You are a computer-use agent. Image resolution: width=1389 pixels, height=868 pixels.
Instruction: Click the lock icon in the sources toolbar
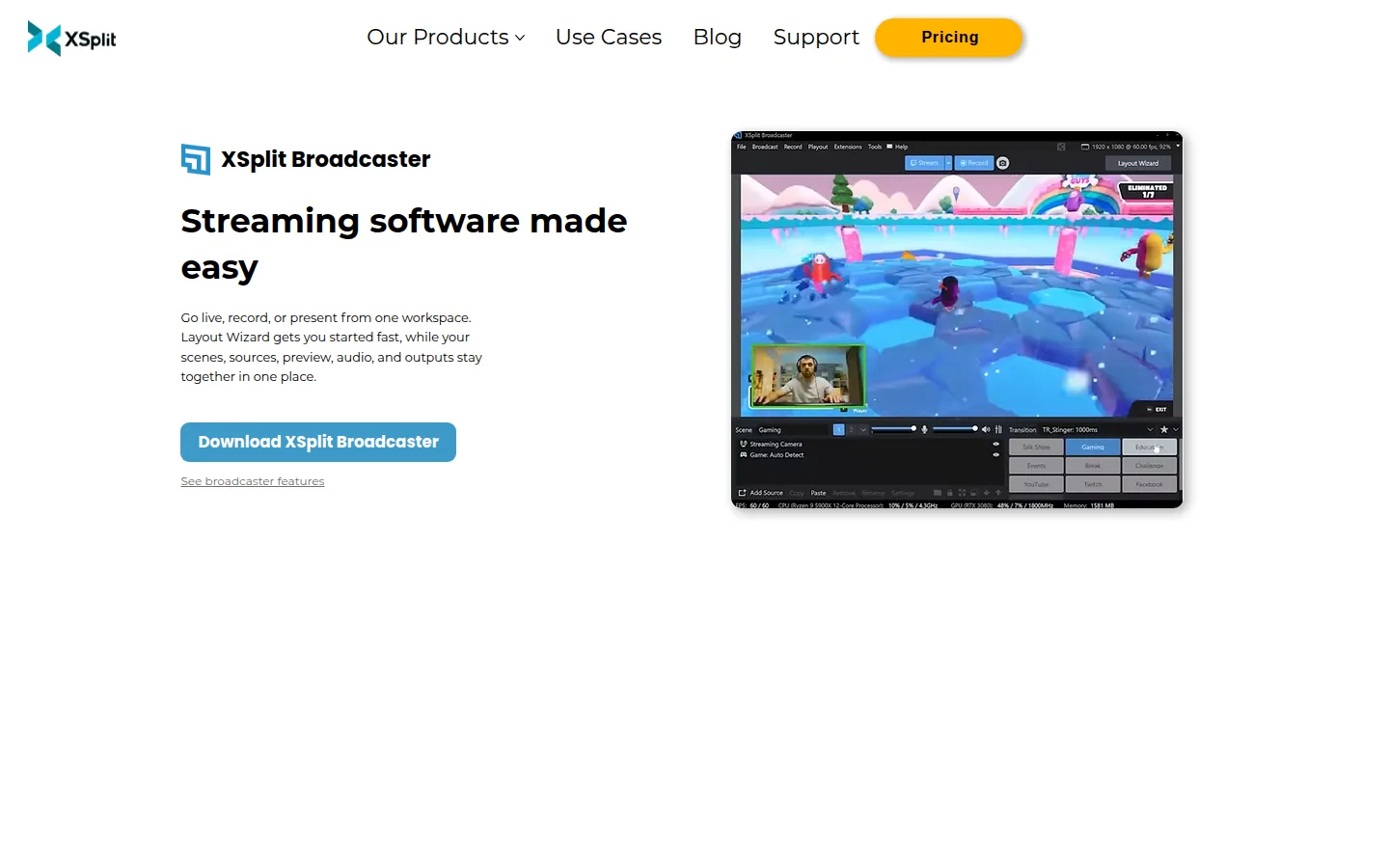pos(950,493)
